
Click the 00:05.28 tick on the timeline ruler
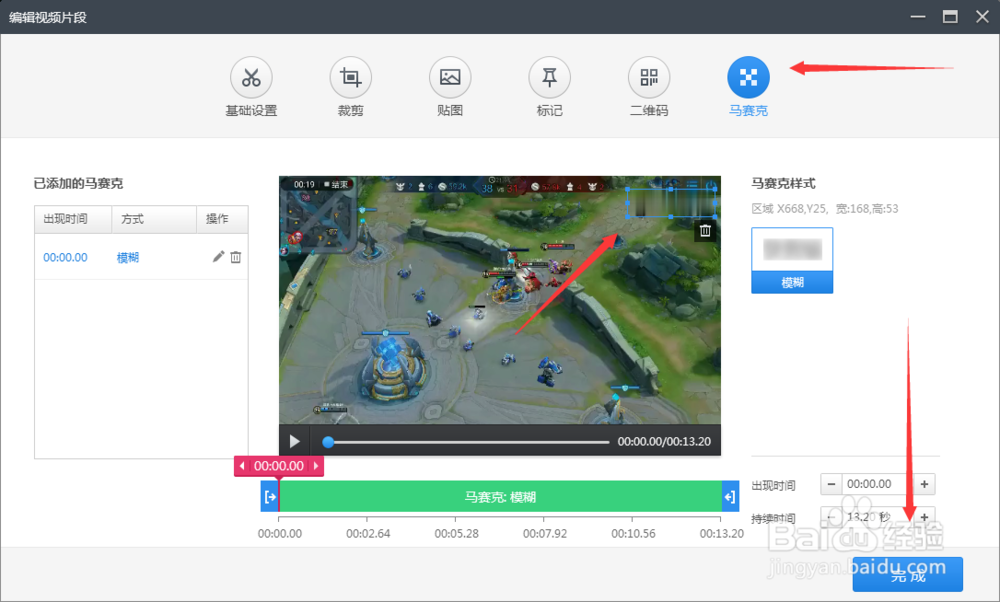[x=456, y=533]
